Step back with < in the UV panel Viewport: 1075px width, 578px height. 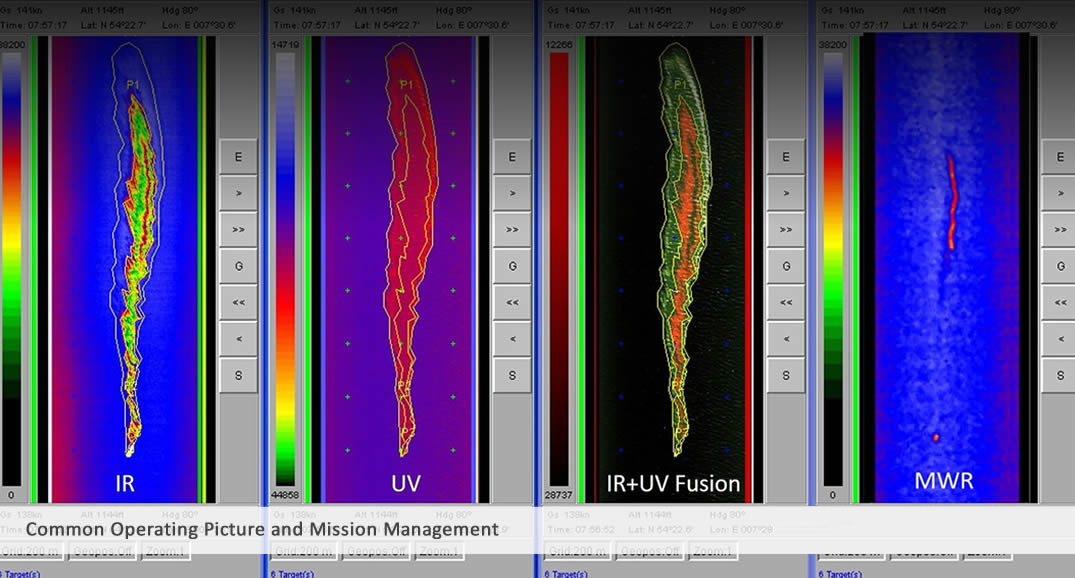point(511,339)
